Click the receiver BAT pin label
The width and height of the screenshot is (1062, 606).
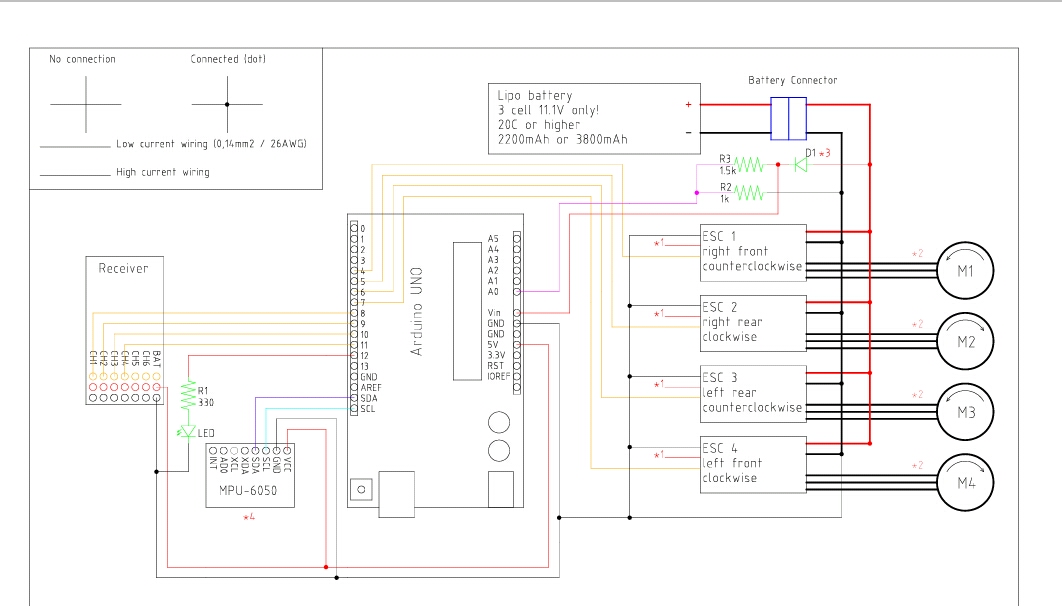pyautogui.click(x=156, y=358)
